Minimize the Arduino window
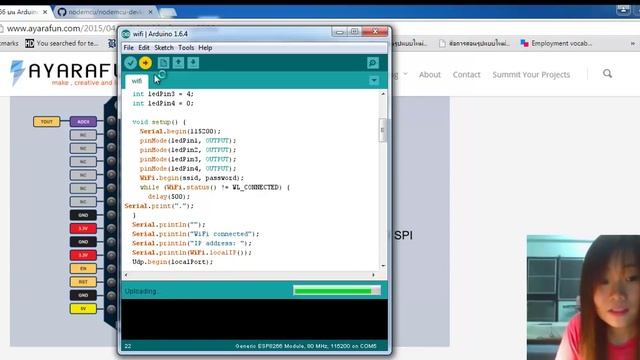 (x=339, y=32)
